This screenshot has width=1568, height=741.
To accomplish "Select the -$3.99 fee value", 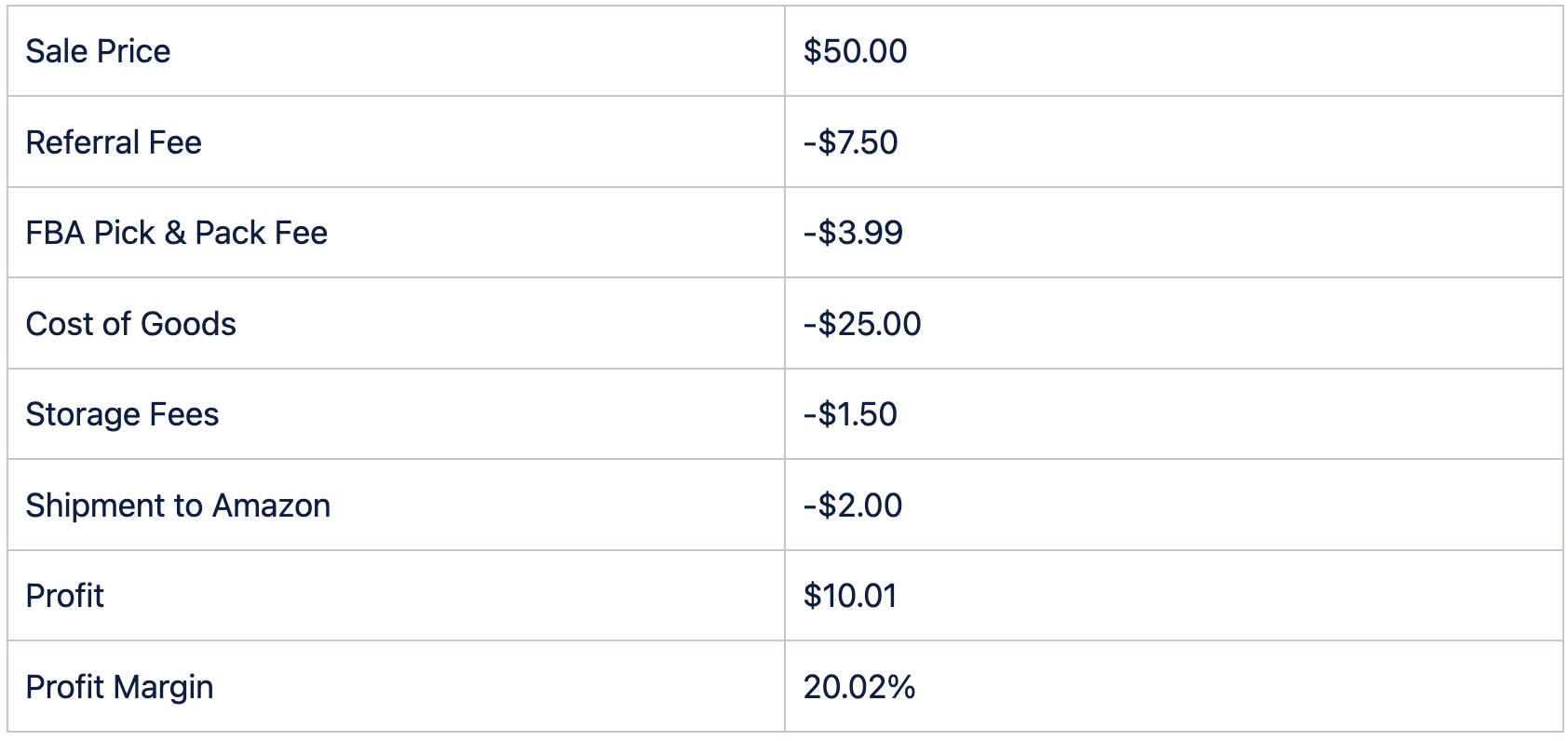I will tap(853, 233).
